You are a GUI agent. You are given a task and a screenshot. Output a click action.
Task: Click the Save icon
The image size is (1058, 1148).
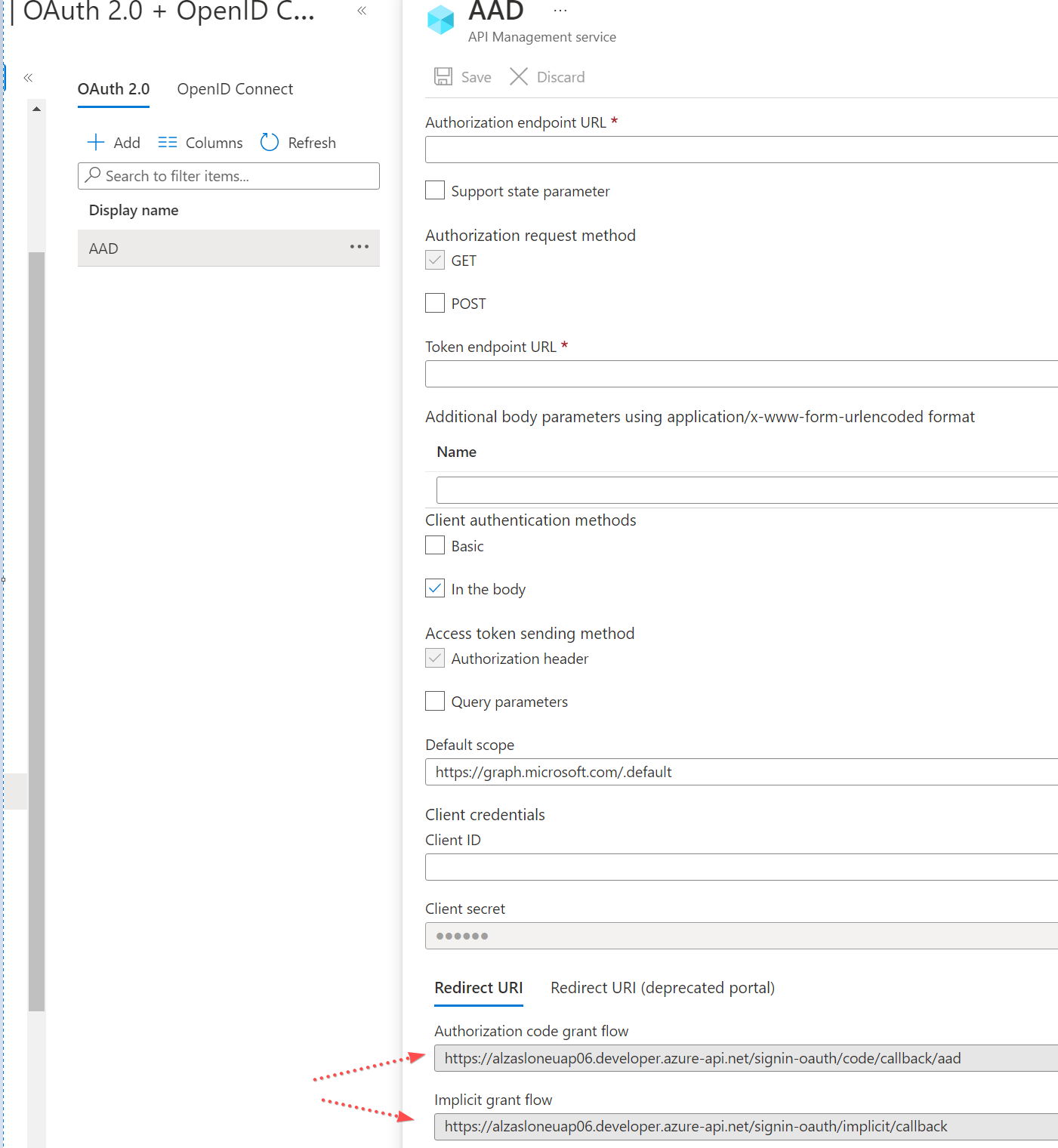tap(443, 76)
